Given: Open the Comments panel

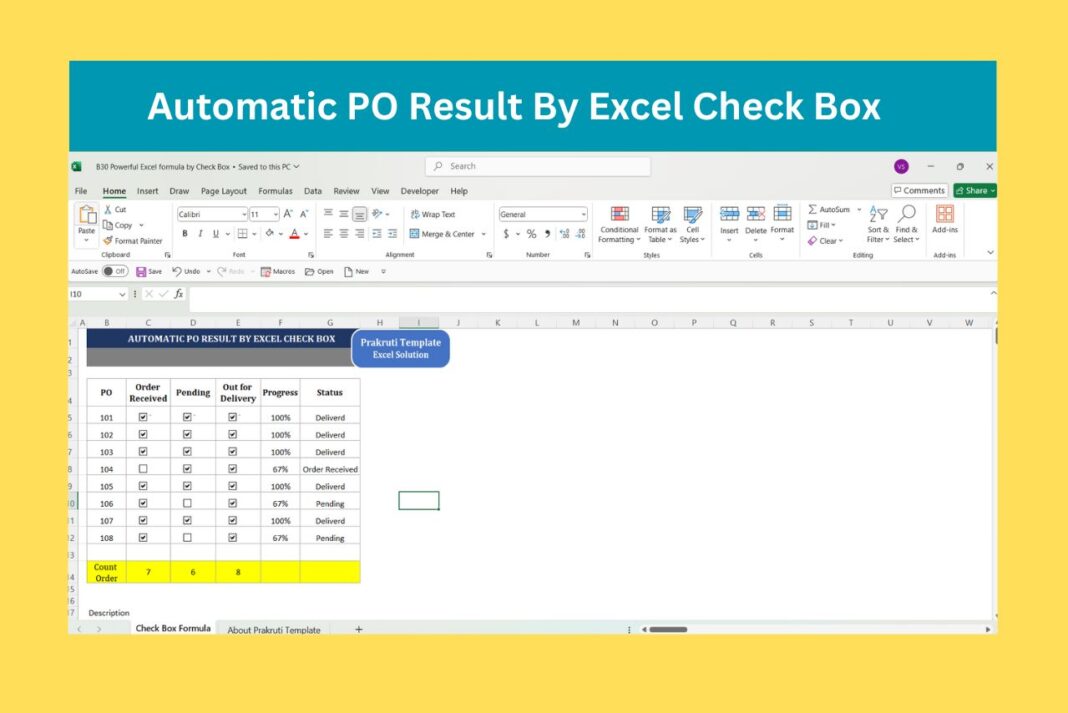Looking at the screenshot, I should (x=918, y=190).
